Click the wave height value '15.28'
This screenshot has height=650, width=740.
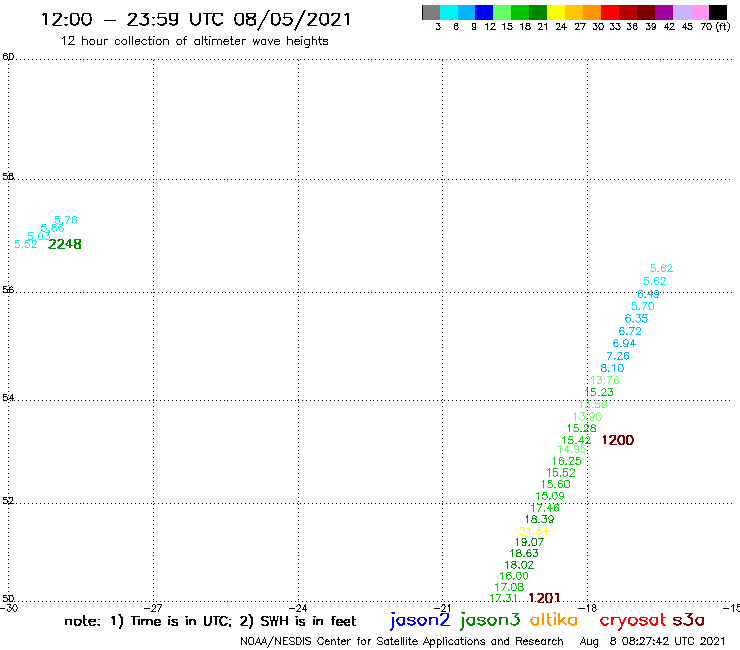point(581,428)
